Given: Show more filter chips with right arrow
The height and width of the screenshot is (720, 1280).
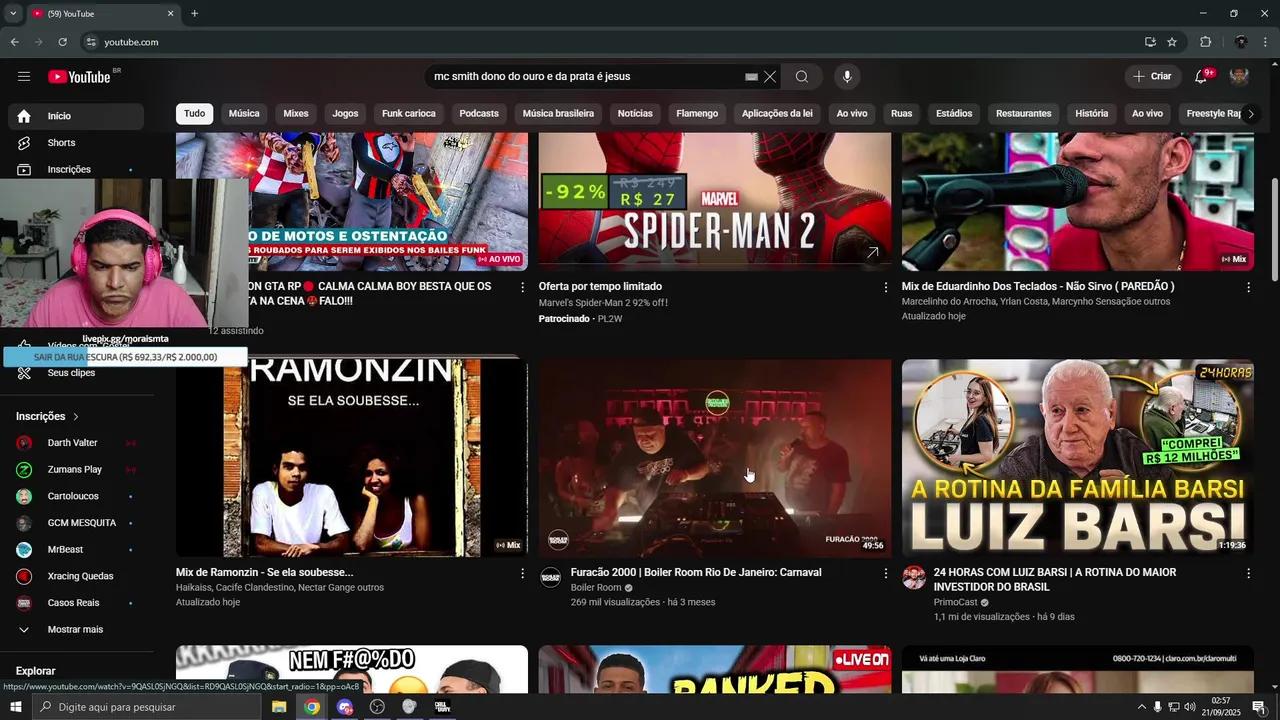Looking at the screenshot, I should (1250, 114).
